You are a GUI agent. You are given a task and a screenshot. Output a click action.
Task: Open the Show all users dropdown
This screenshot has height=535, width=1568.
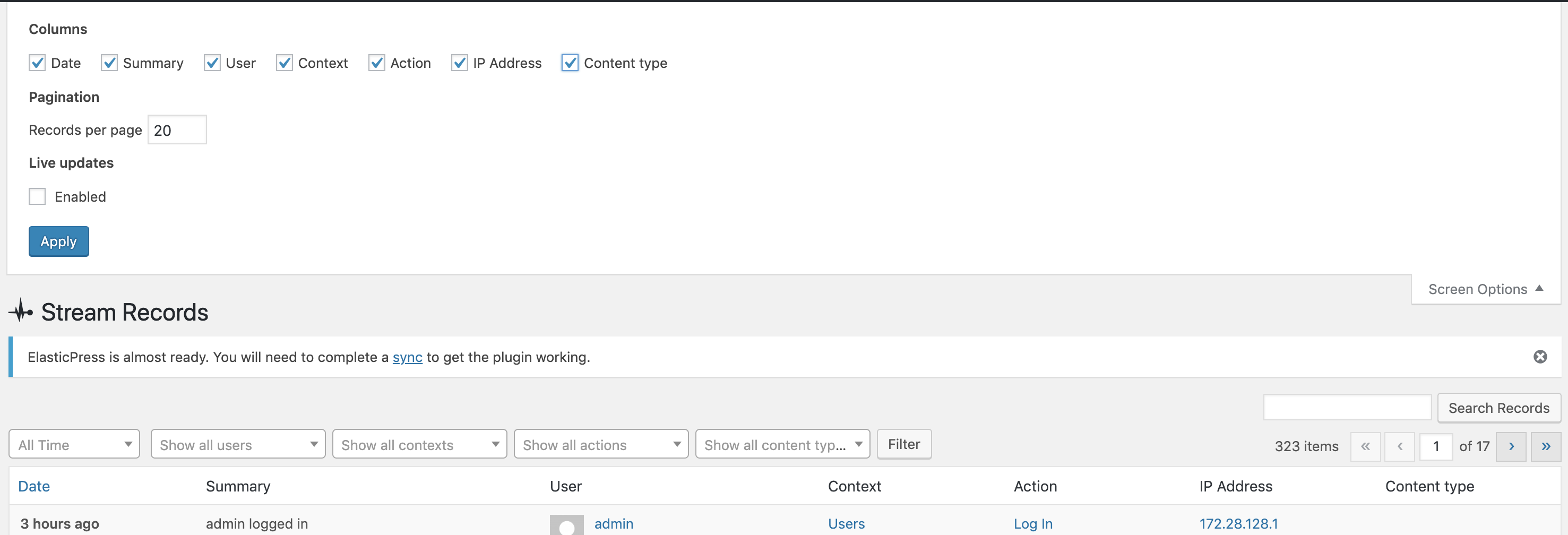coord(238,444)
